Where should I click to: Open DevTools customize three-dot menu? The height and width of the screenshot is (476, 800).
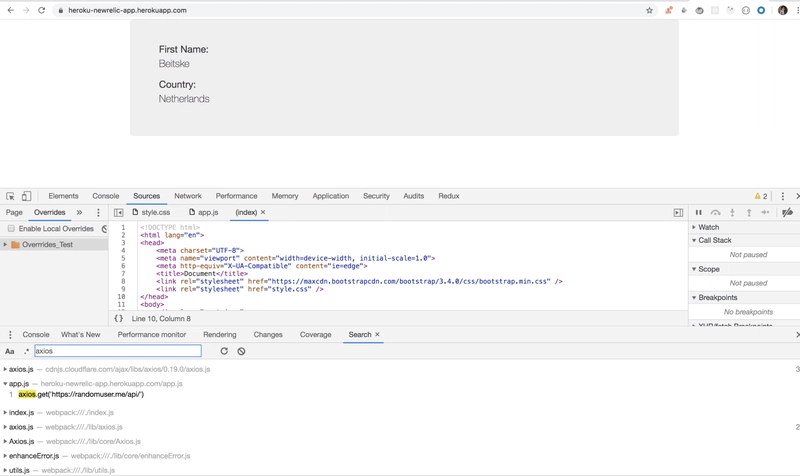click(x=783, y=196)
